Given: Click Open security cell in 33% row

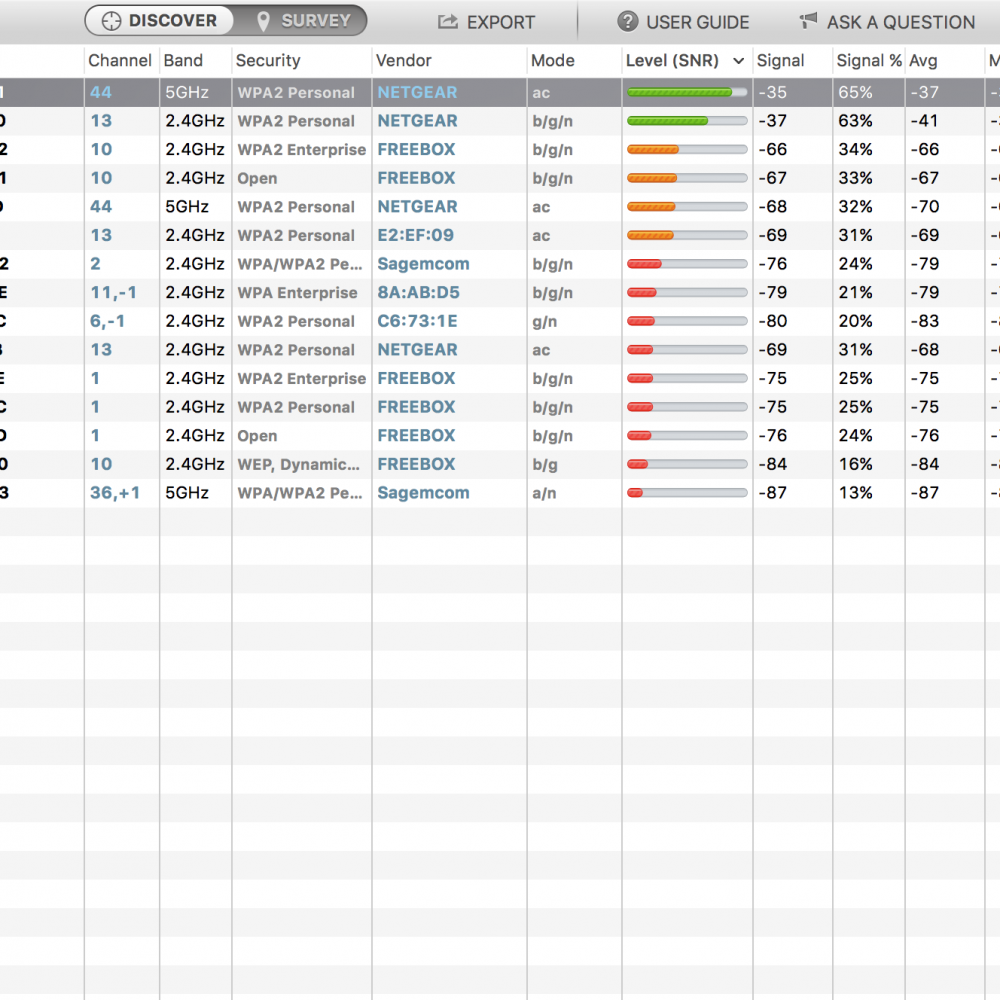Looking at the screenshot, I should point(257,179).
